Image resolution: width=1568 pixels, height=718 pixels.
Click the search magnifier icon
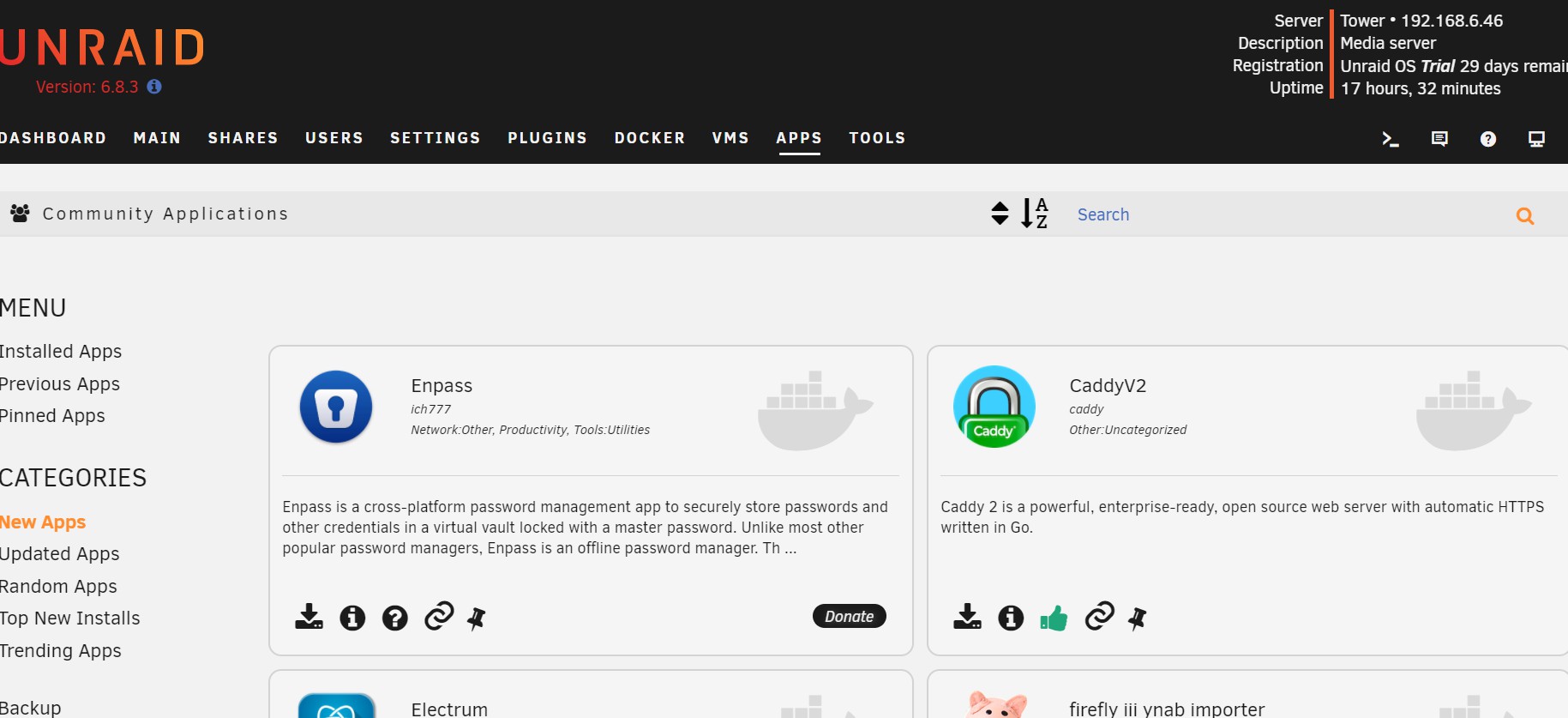pos(1525,216)
